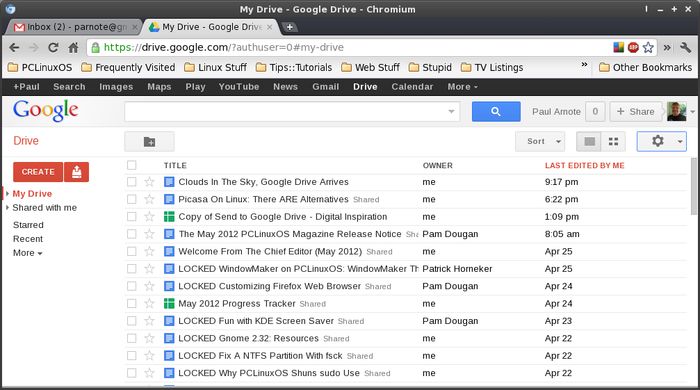Switch to the Inbox Gmail tab
The height and width of the screenshot is (390, 700).
point(74,27)
